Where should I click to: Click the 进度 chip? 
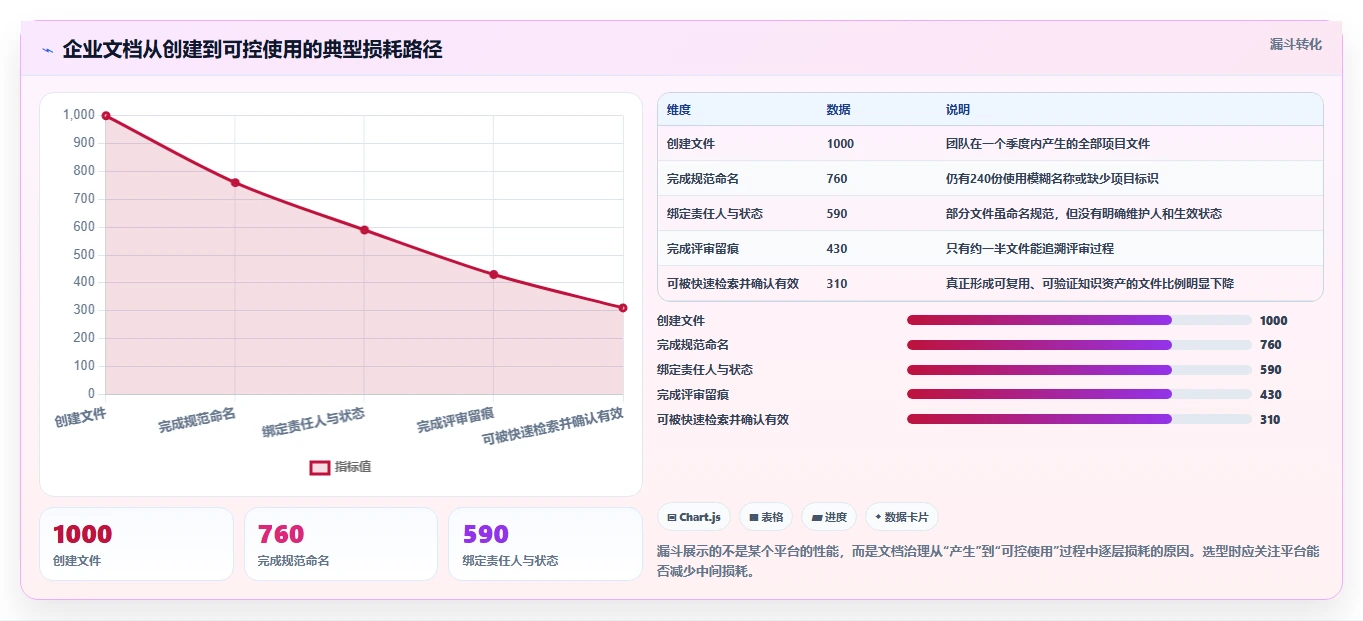click(x=829, y=517)
